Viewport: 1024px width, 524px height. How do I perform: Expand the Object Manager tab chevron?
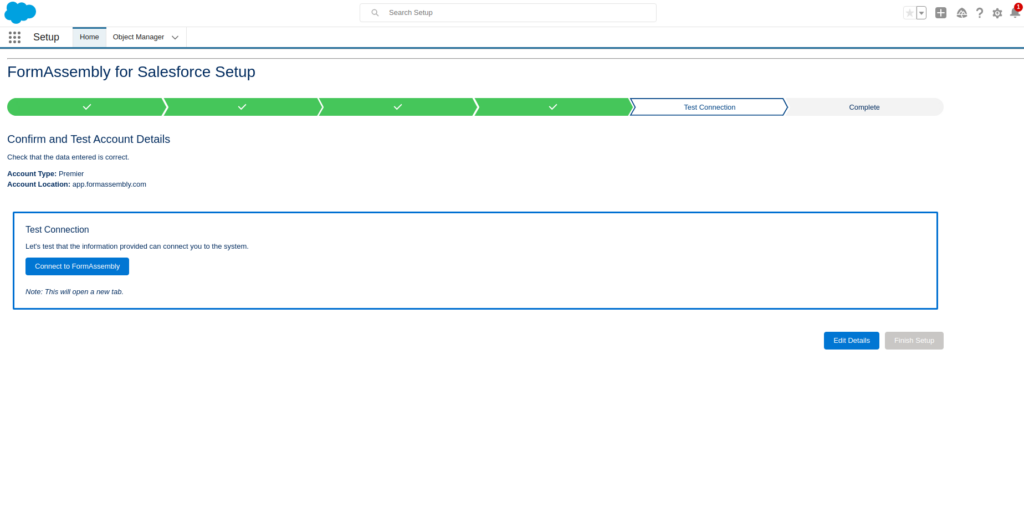[x=175, y=37]
